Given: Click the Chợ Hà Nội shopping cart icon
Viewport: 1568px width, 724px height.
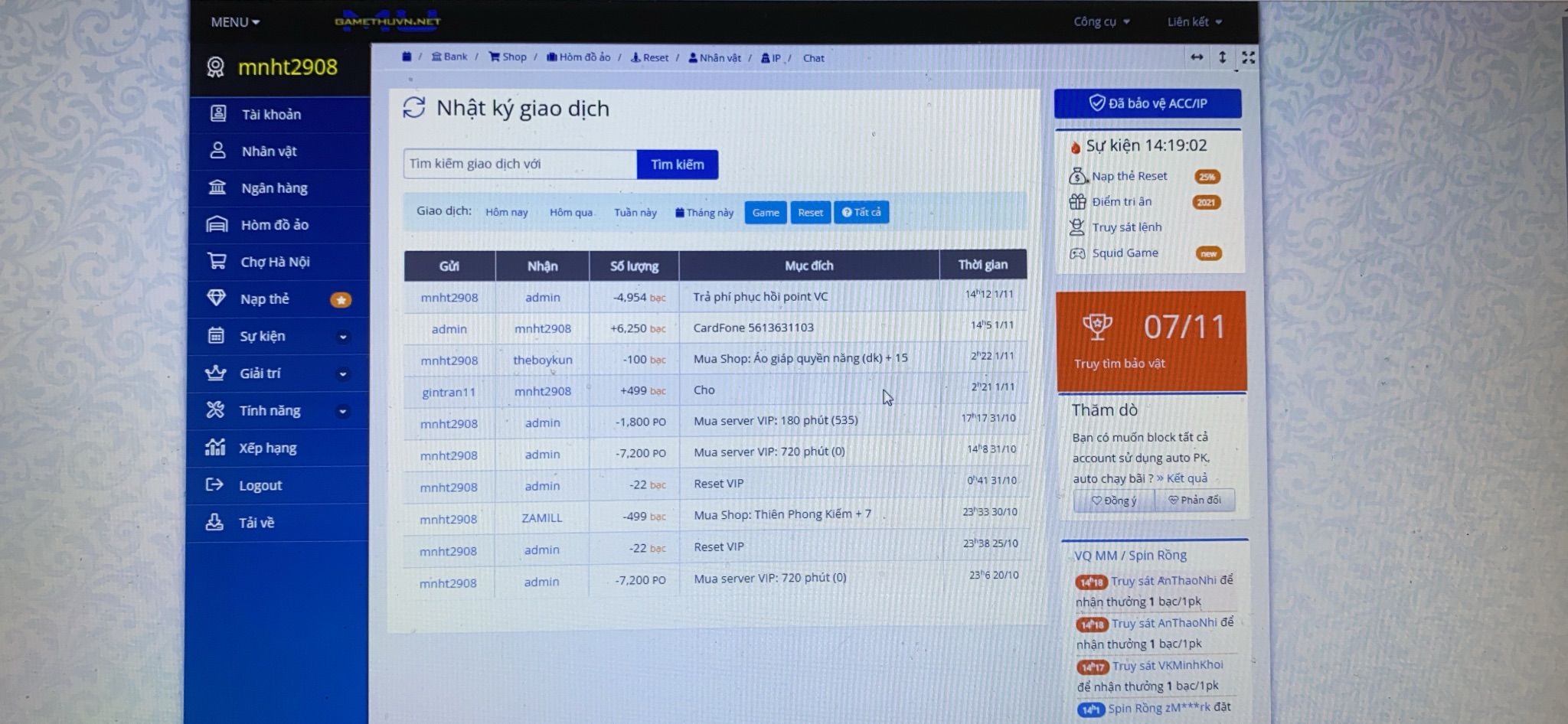Looking at the screenshot, I should point(217,261).
